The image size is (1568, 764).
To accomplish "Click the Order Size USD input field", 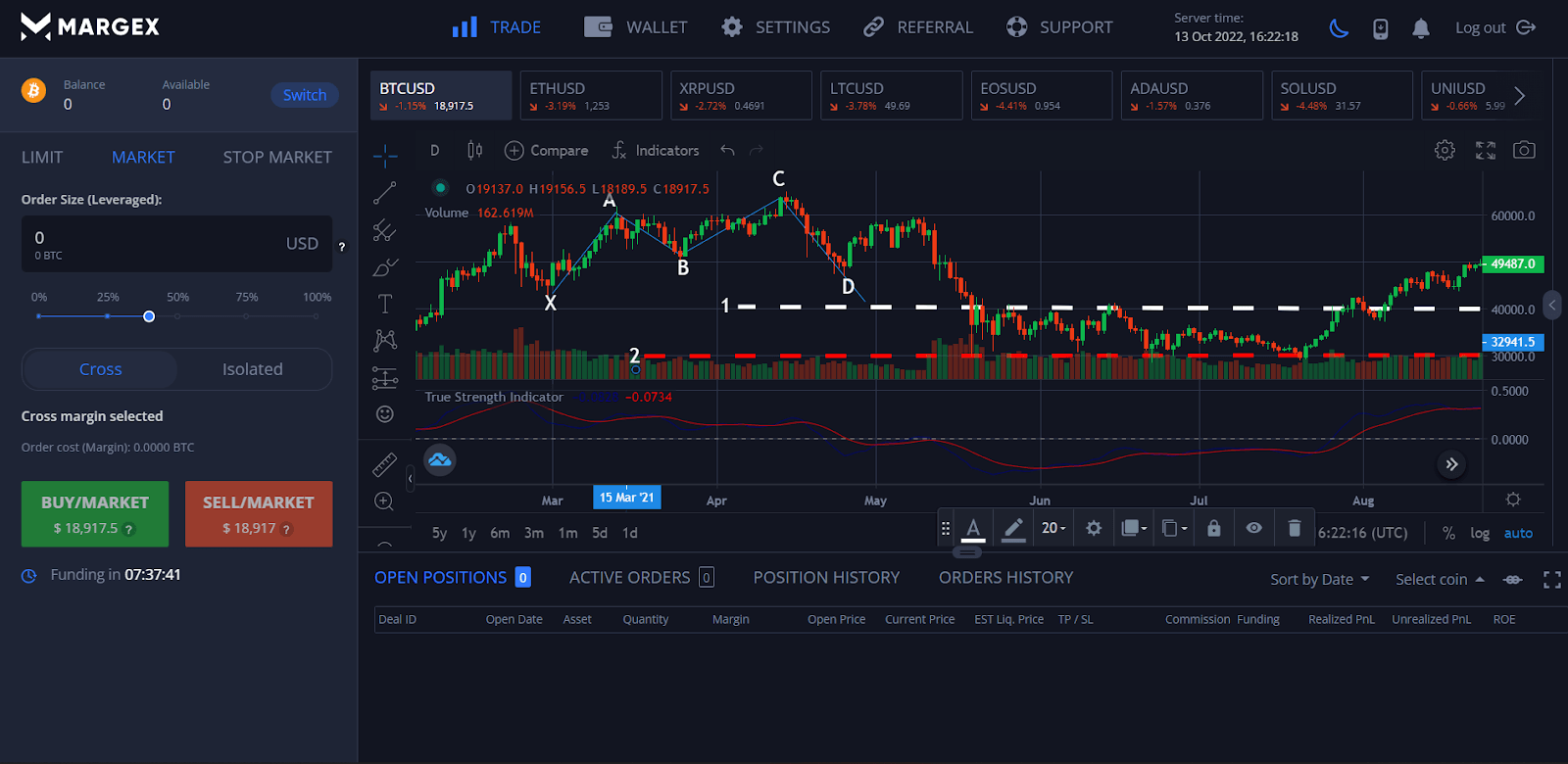I will 176,244.
